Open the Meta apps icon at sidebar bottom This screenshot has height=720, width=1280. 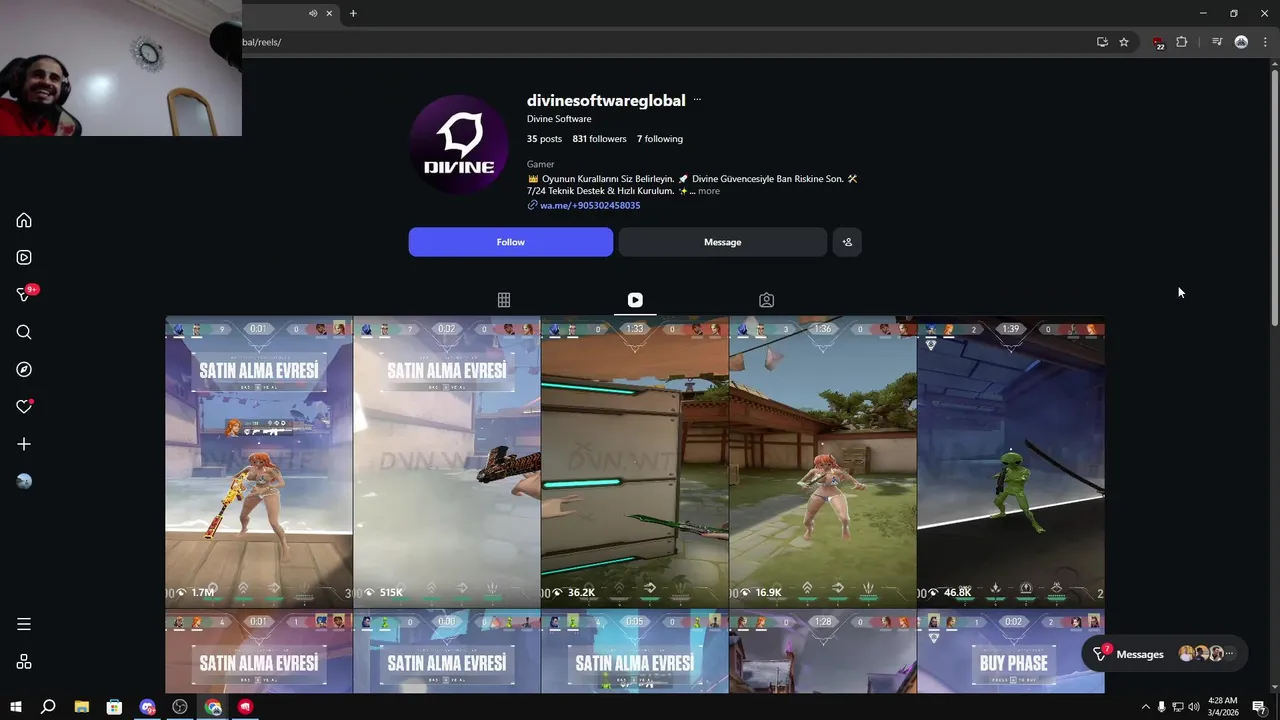coord(24,661)
